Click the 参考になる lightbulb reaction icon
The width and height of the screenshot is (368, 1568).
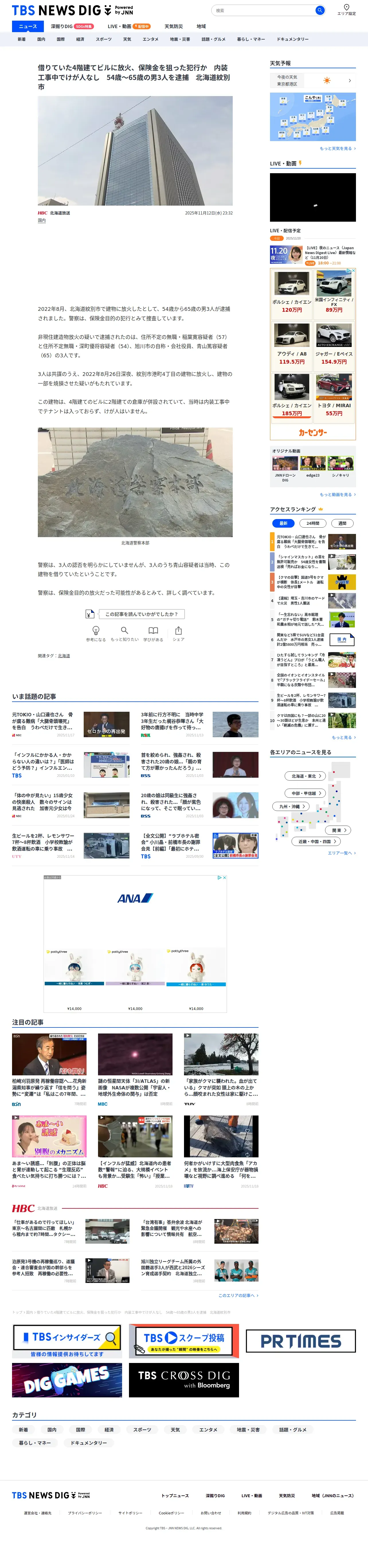tap(95, 630)
